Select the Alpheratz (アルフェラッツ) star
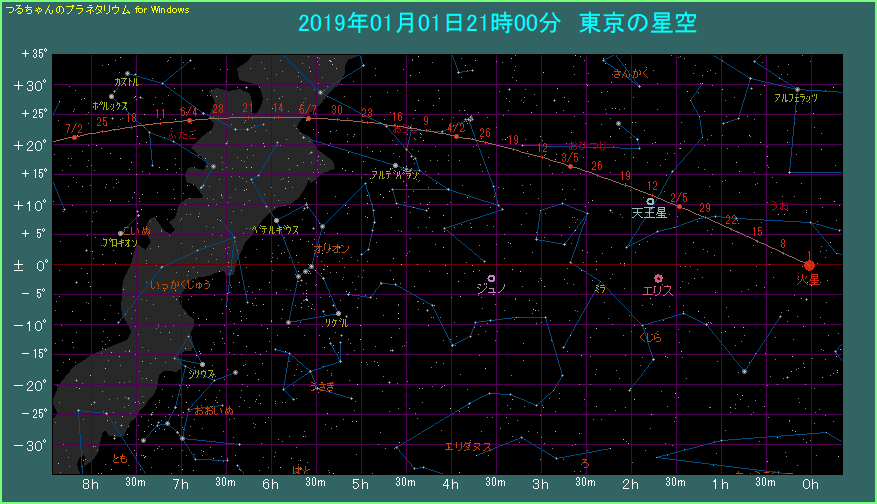The image size is (877, 504). 796,90
